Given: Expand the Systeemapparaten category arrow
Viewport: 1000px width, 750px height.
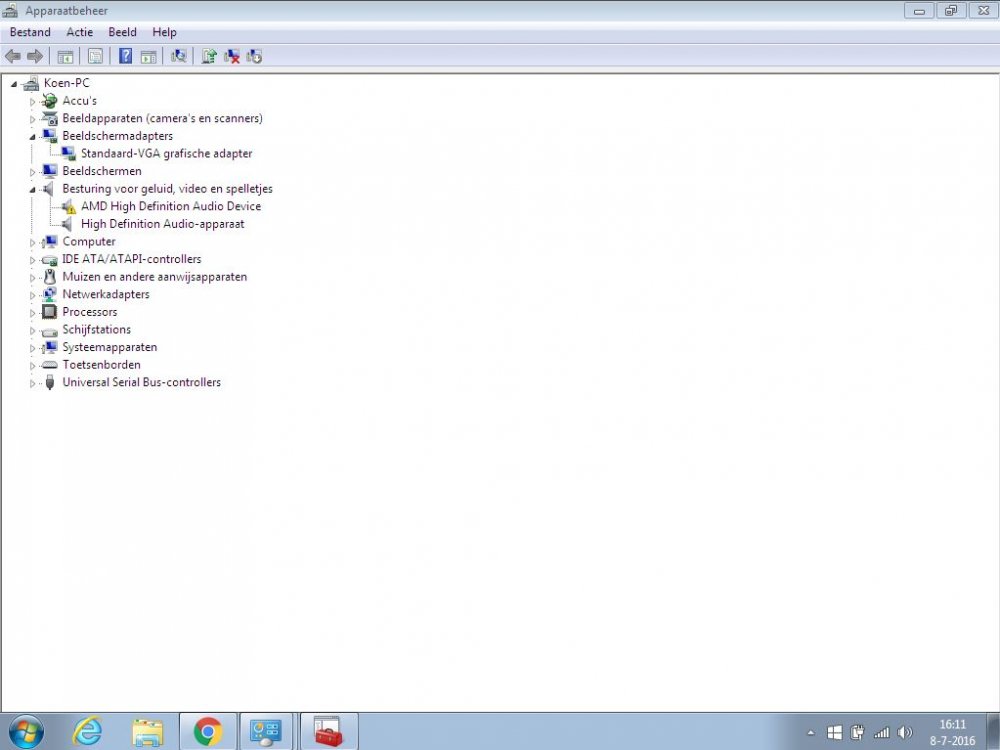Looking at the screenshot, I should [33, 348].
